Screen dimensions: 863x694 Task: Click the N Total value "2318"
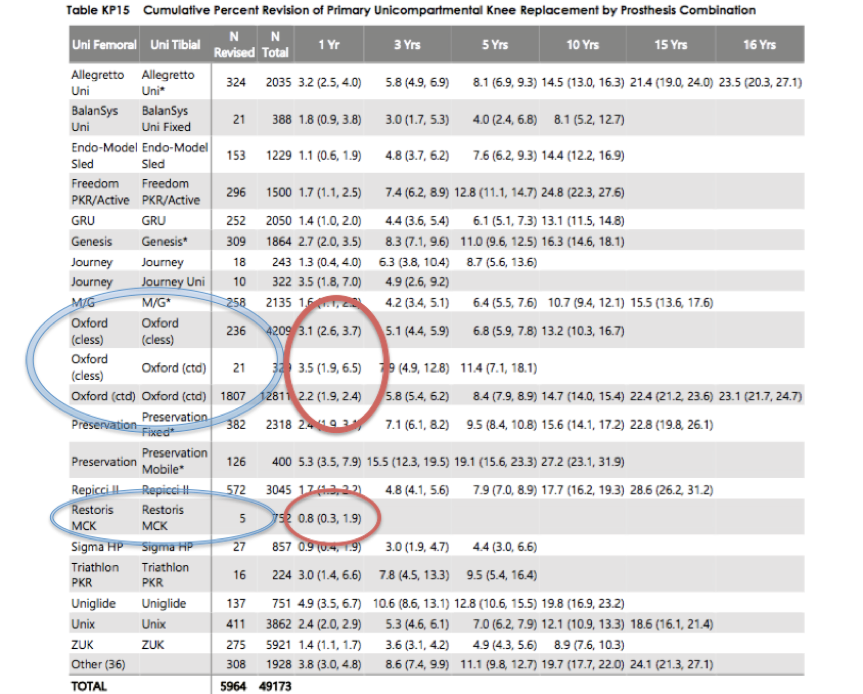(278, 425)
